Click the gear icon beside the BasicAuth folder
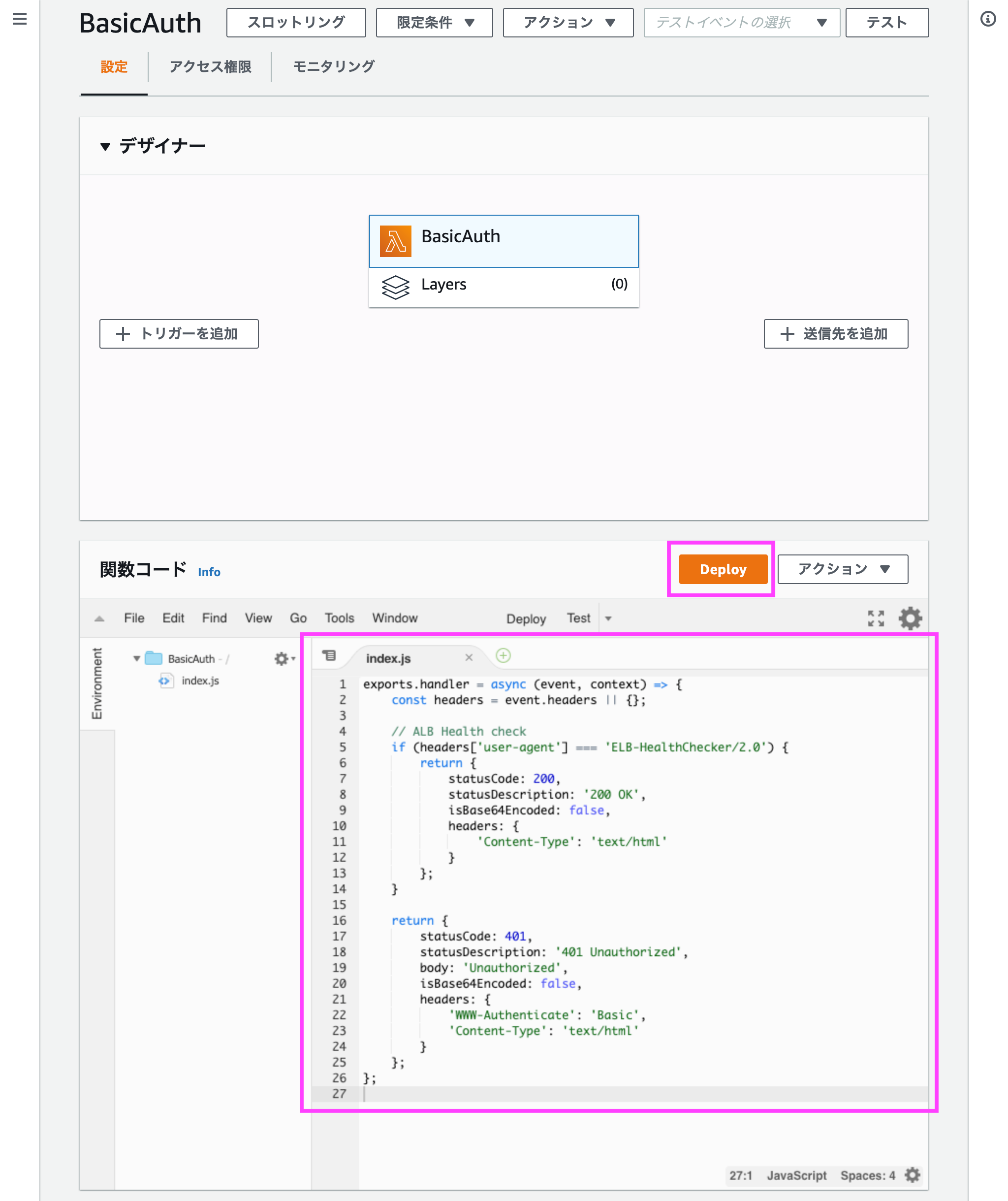Image resolution: width=1008 pixels, height=1201 pixels. (x=282, y=658)
